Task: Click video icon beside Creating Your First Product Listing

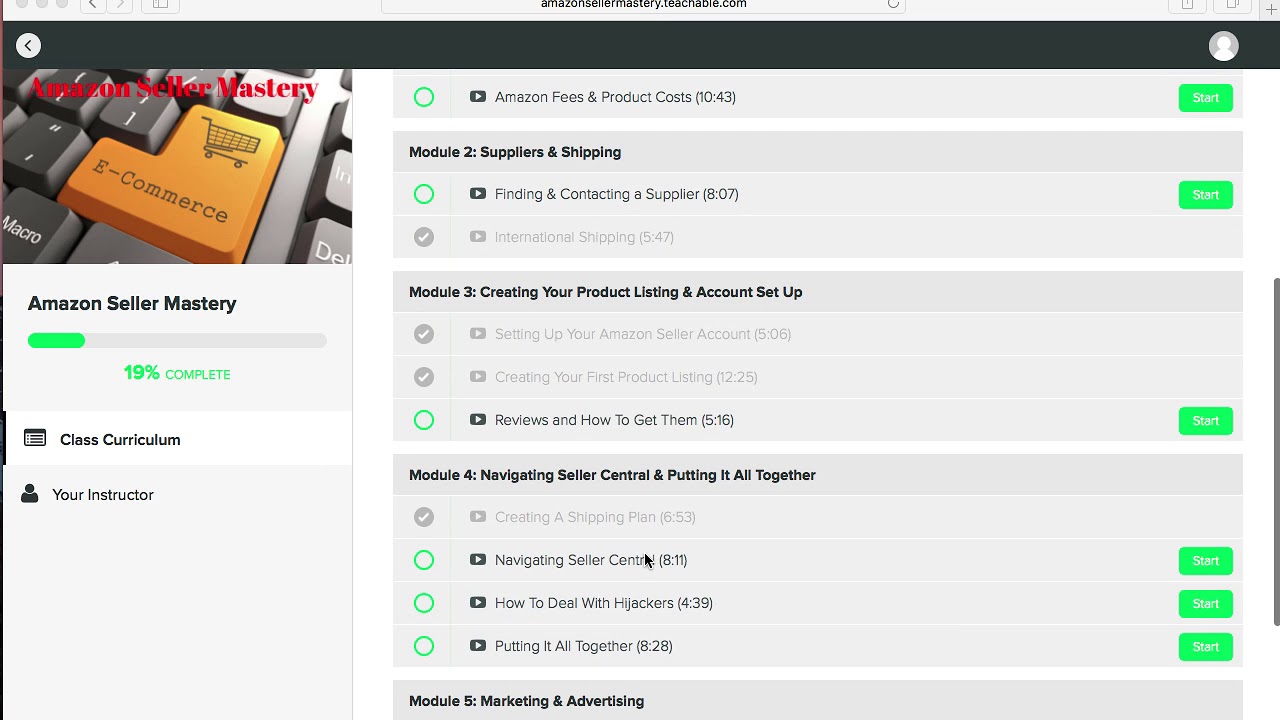Action: [x=478, y=377]
